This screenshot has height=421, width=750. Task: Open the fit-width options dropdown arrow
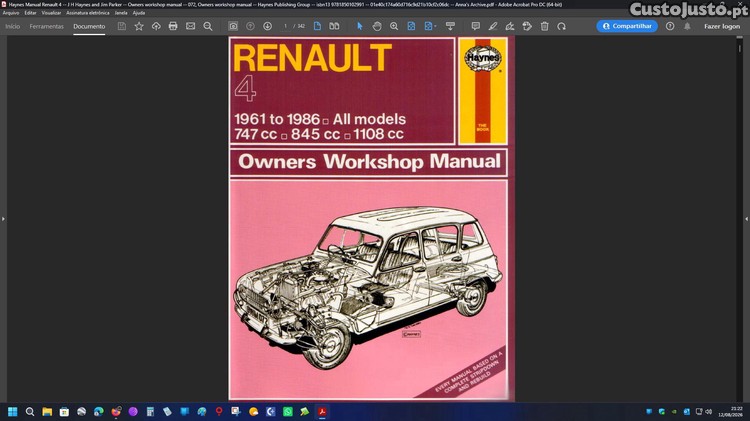tap(435, 26)
